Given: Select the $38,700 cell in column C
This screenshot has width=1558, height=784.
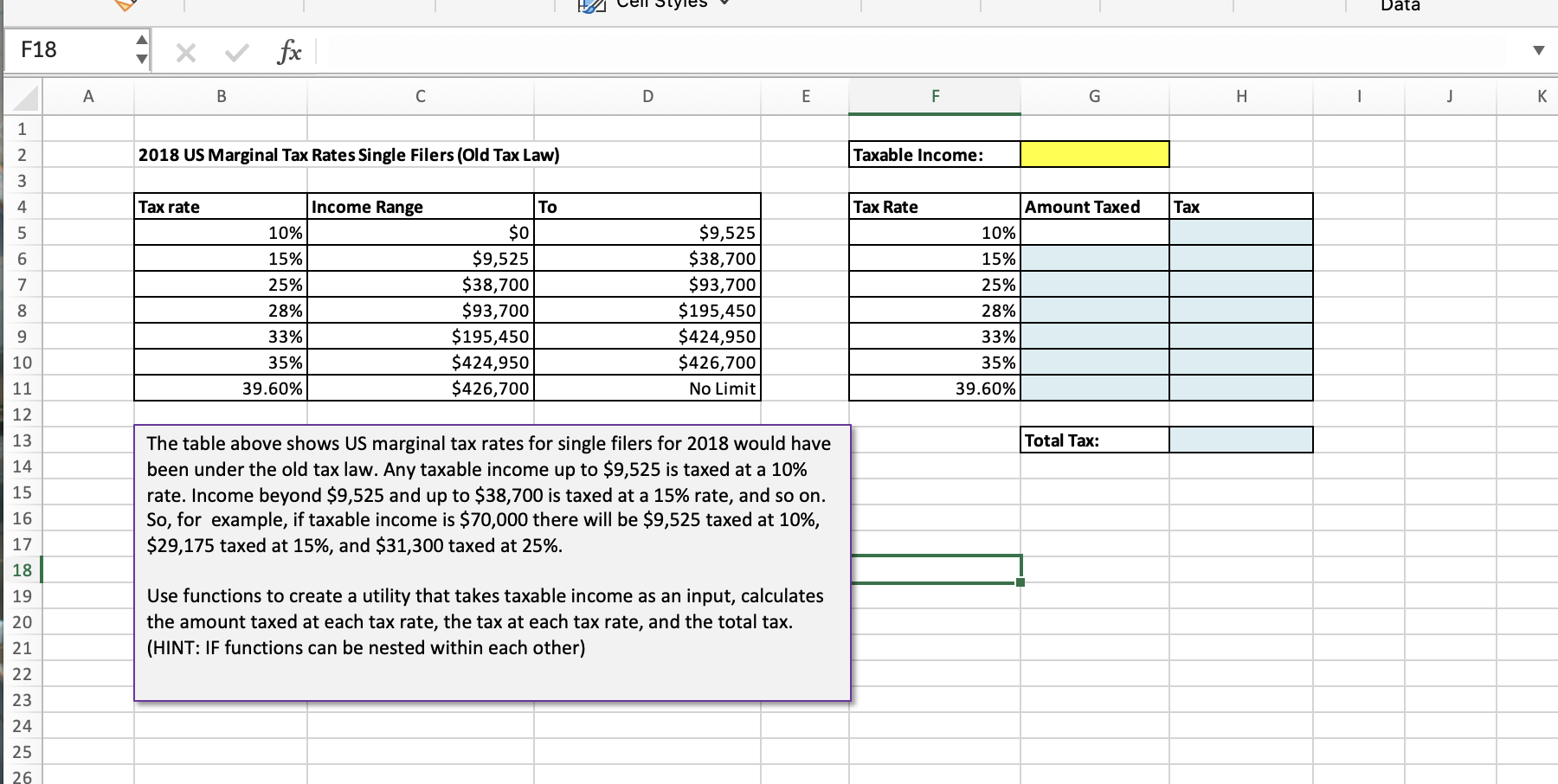Looking at the screenshot, I should pos(421,285).
